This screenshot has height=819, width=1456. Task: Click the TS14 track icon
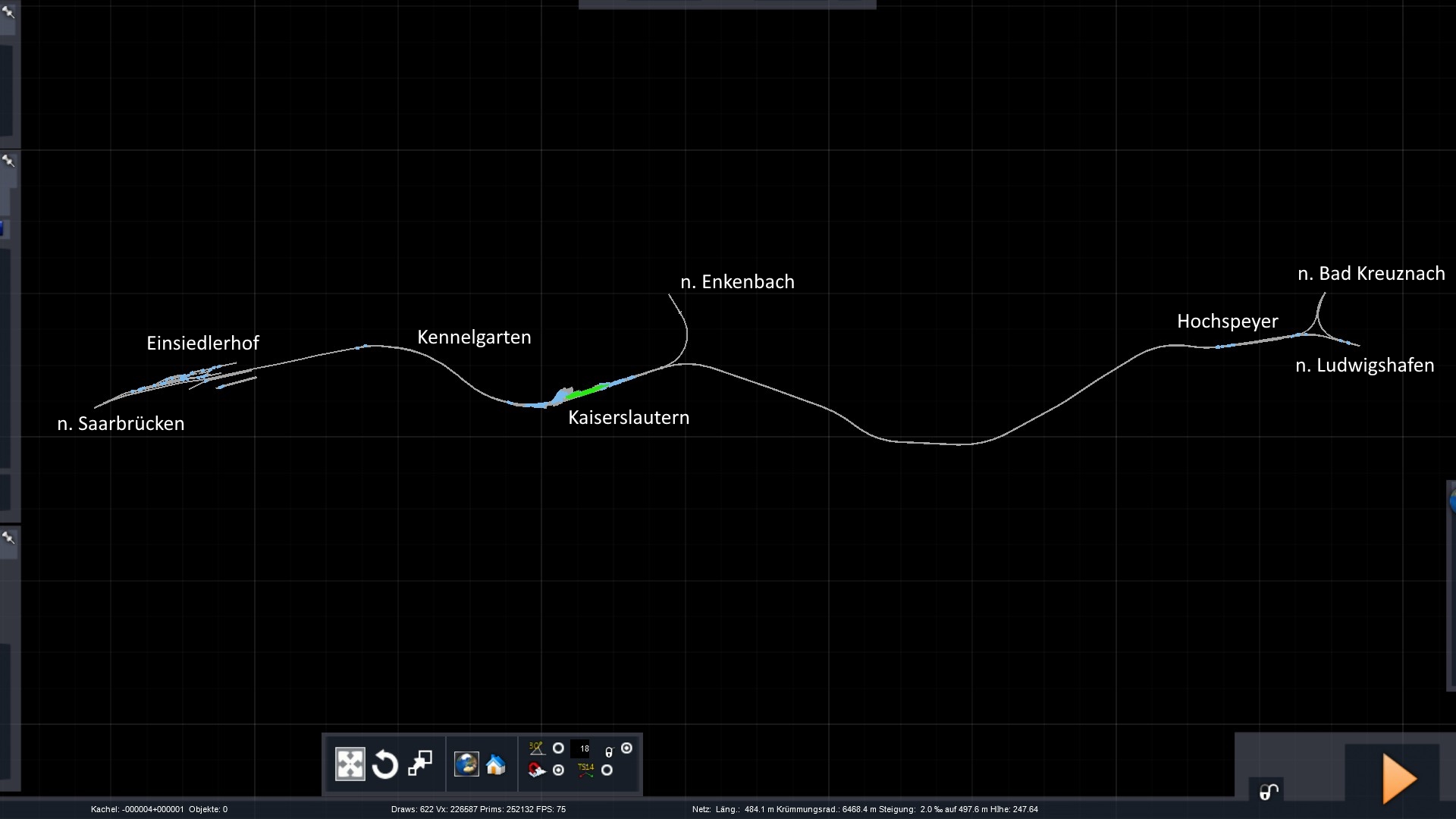(x=585, y=770)
